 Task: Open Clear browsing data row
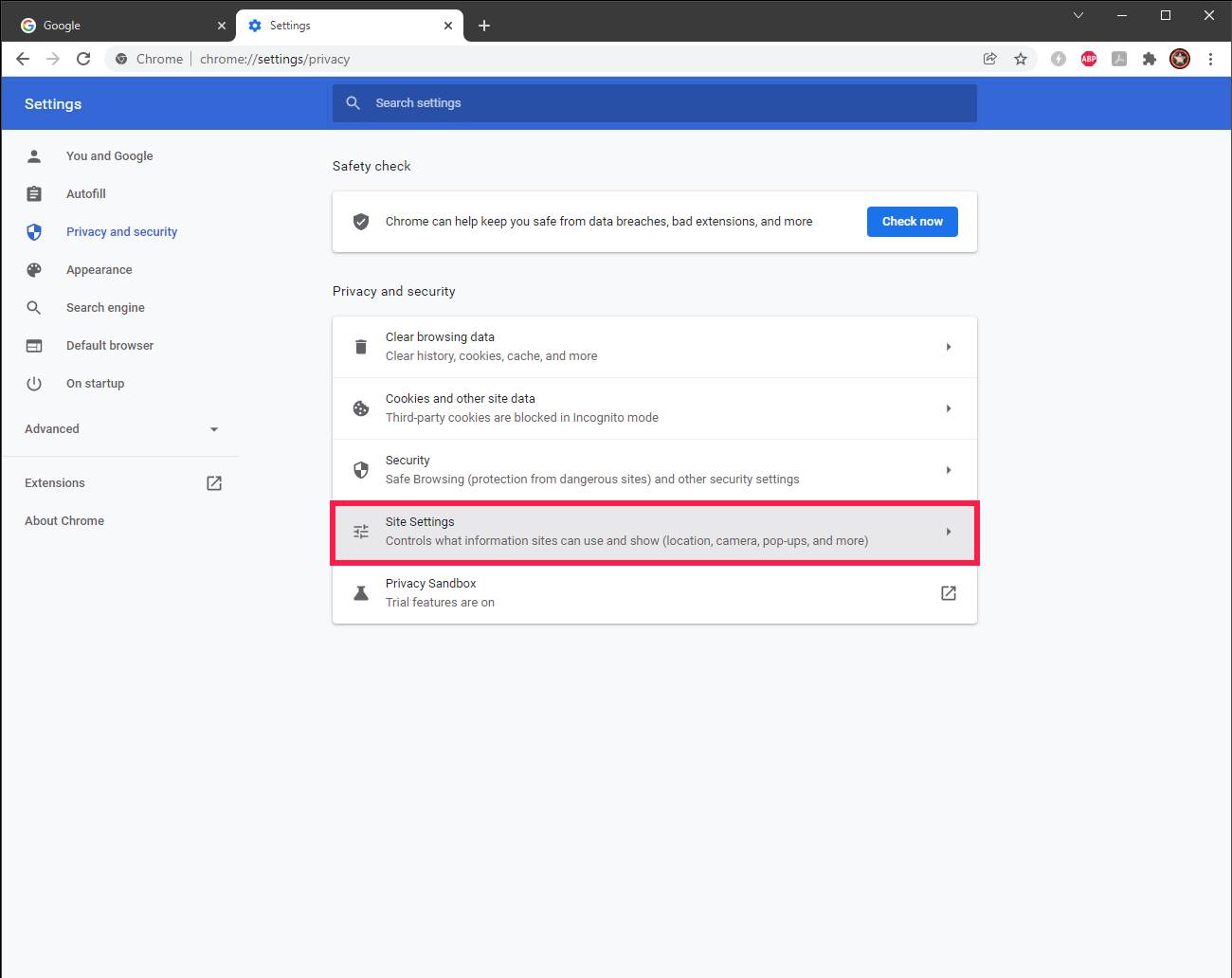click(654, 347)
